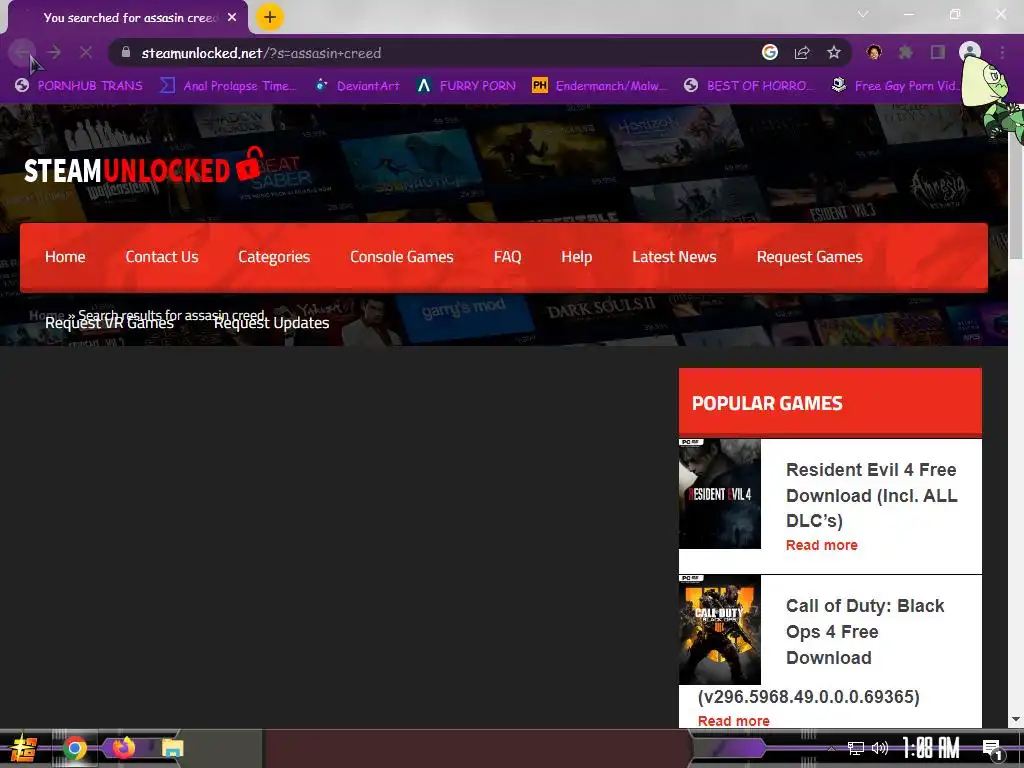Select the 'You searched for assasin creed' tab
This screenshot has height=768, width=1024.
pyautogui.click(x=127, y=18)
